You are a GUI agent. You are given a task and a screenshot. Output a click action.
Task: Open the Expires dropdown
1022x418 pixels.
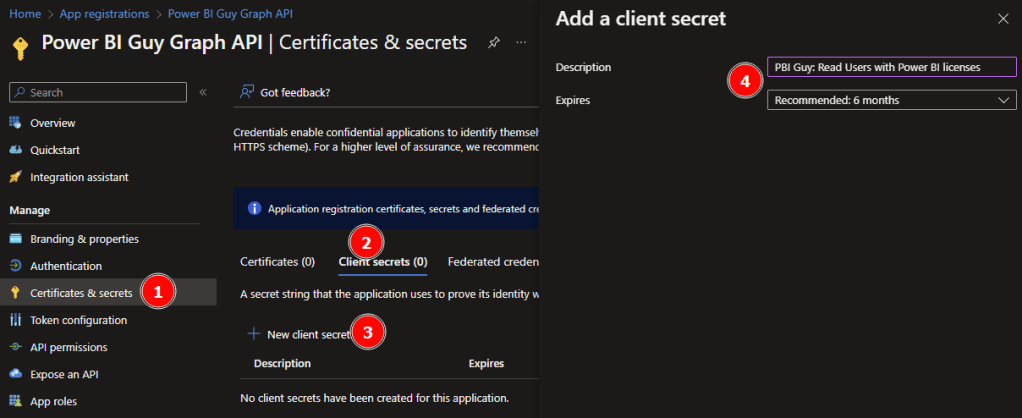coord(891,100)
